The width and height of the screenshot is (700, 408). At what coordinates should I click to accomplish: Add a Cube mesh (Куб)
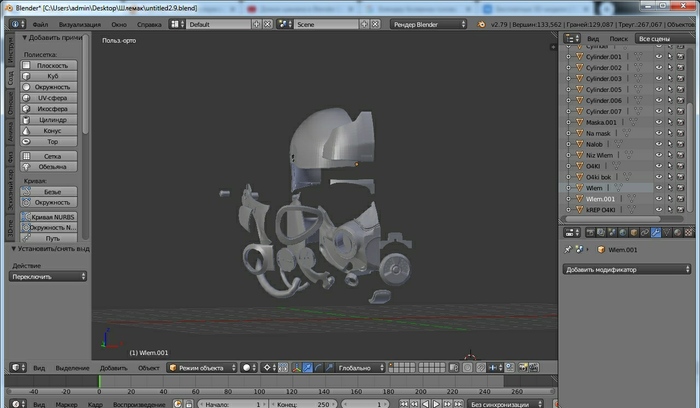tap(52, 76)
